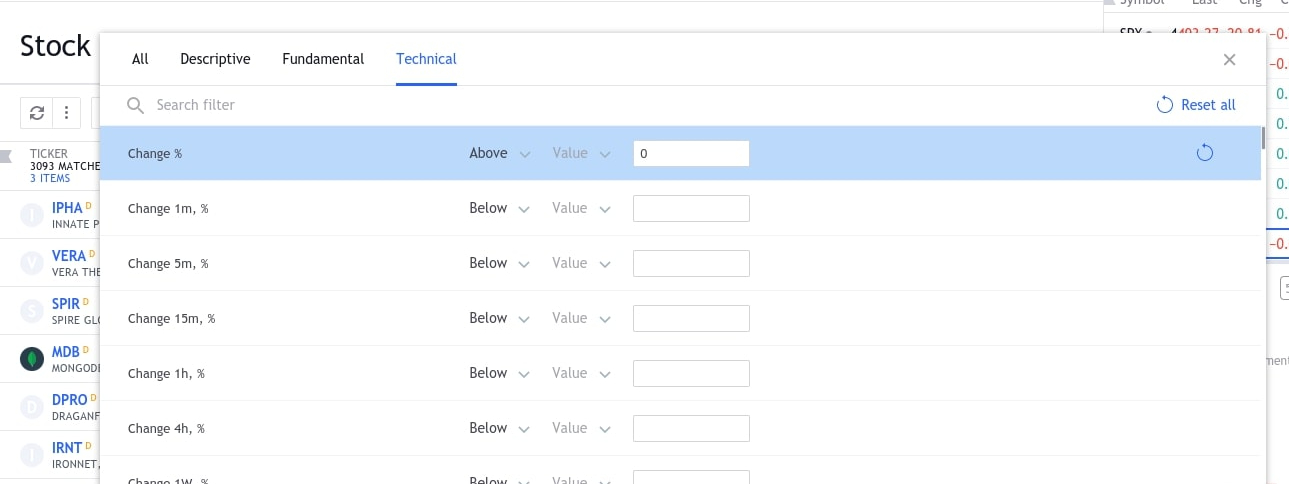Click the IPHA ticker logo
Screen dimensions: 1289x484
[x=33, y=213]
